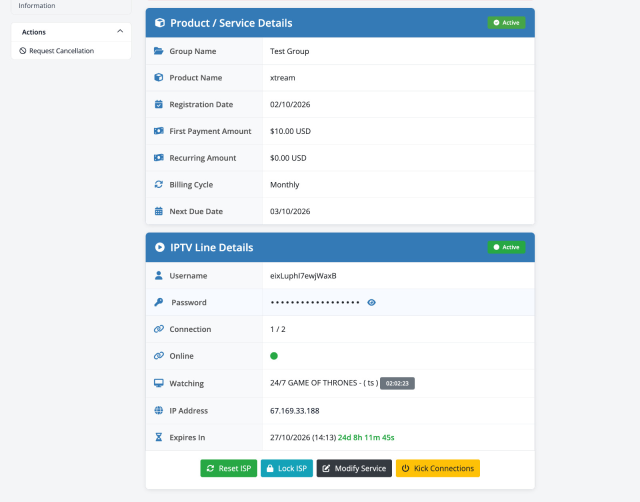Click the Registration Date calendar icon
The width and height of the screenshot is (640, 502).
click(159, 104)
